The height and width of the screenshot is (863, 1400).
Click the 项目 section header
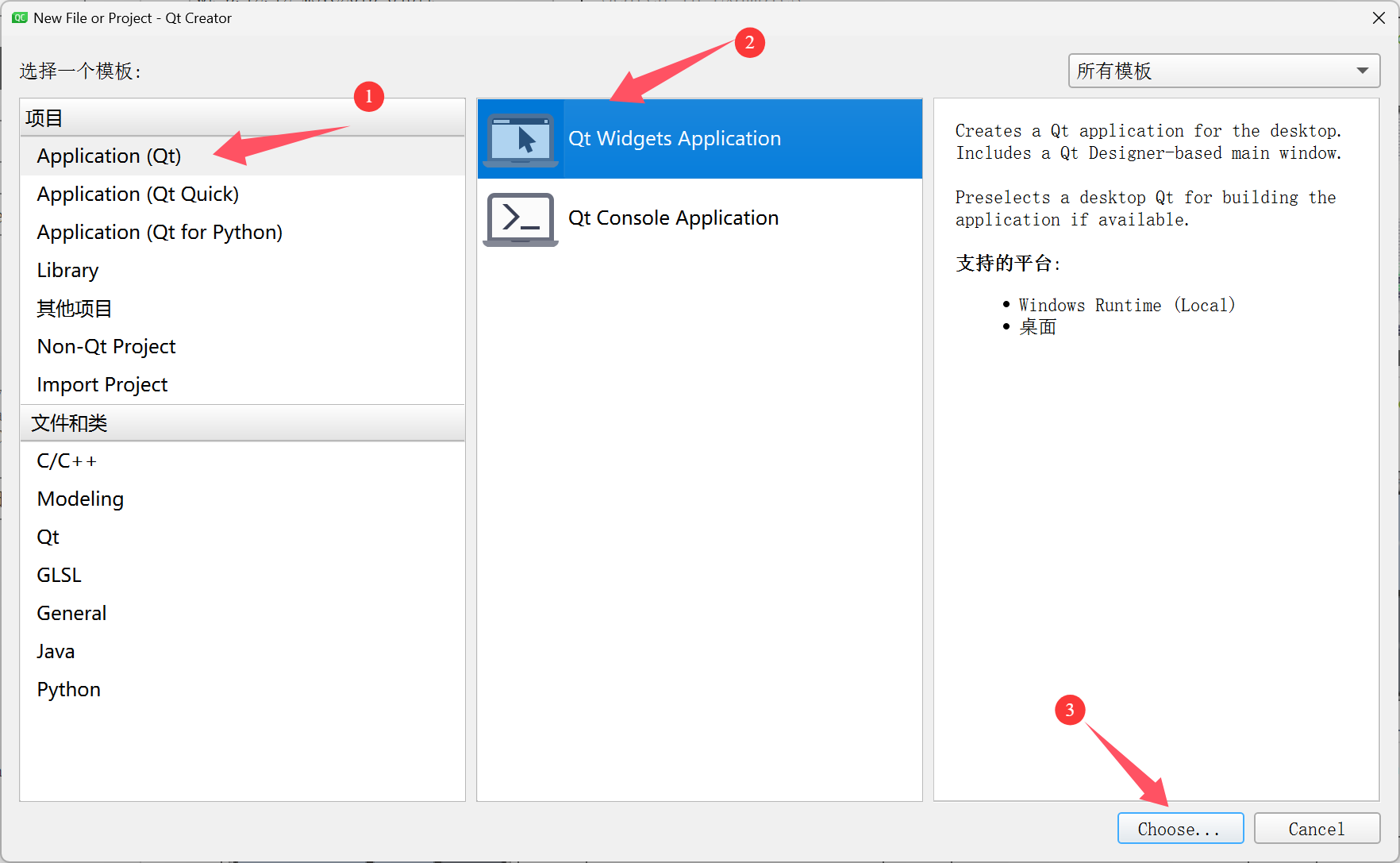pyautogui.click(x=242, y=118)
